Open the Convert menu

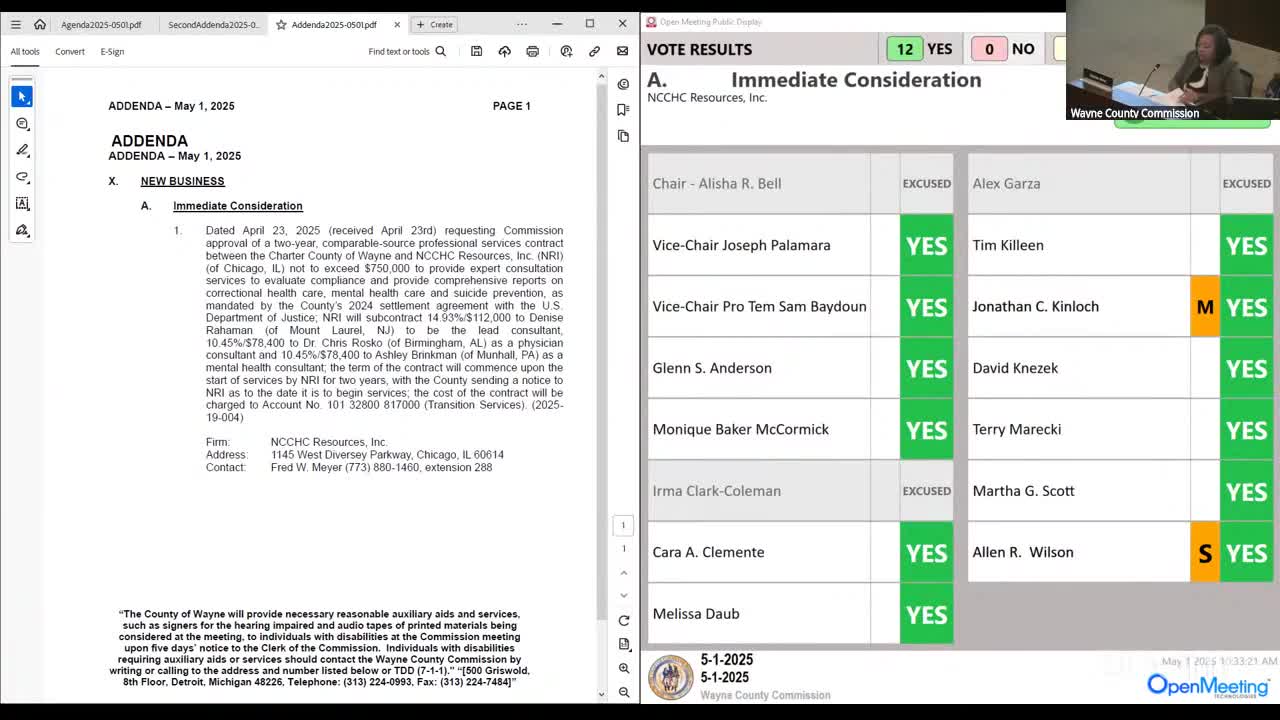(x=70, y=51)
